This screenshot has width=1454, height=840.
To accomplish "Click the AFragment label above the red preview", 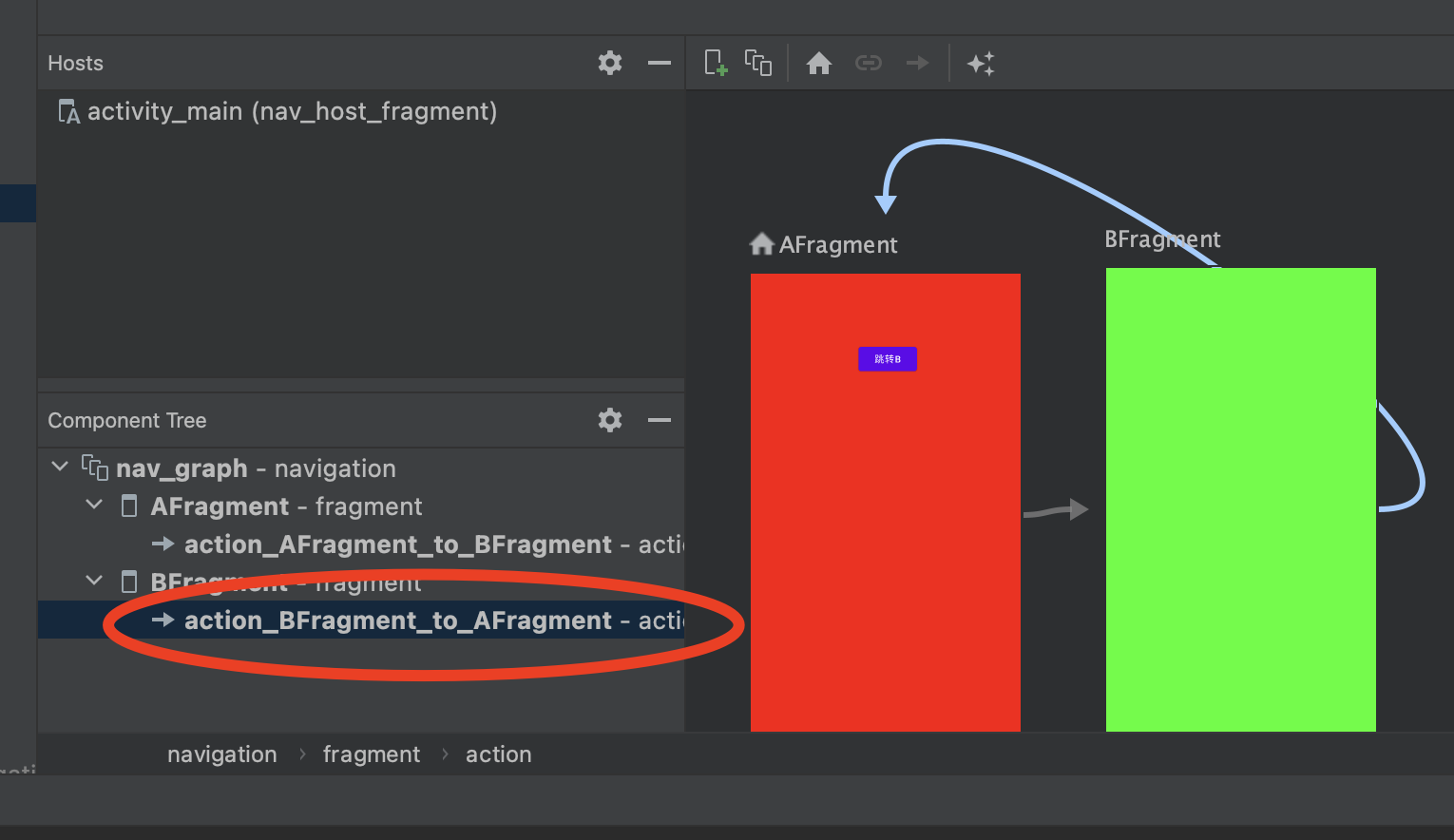I will 838,245.
